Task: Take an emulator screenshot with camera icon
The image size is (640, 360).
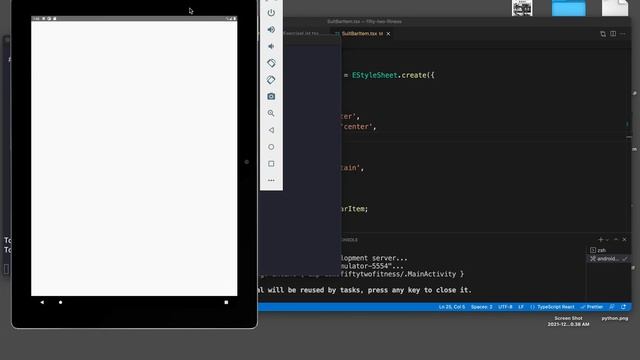Action: click(271, 96)
